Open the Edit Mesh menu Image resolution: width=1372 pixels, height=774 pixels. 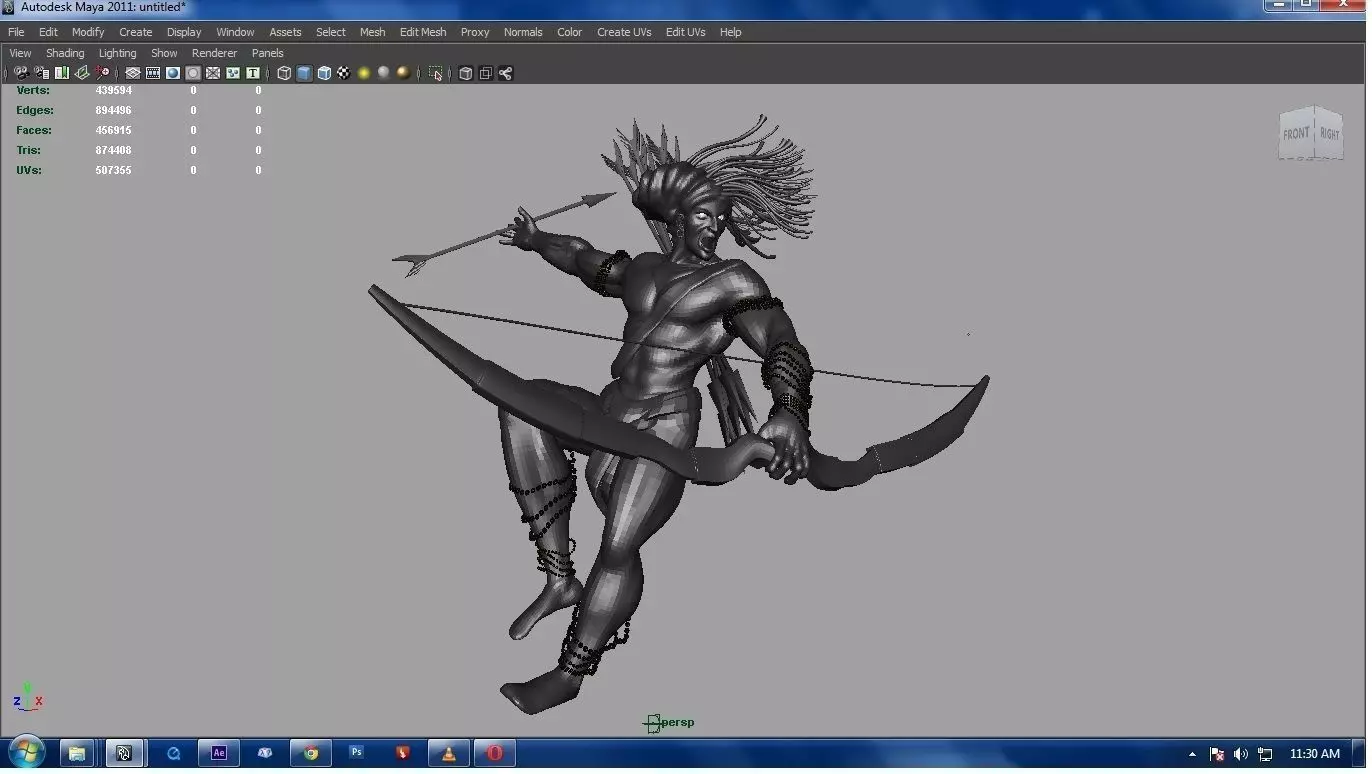click(x=423, y=32)
